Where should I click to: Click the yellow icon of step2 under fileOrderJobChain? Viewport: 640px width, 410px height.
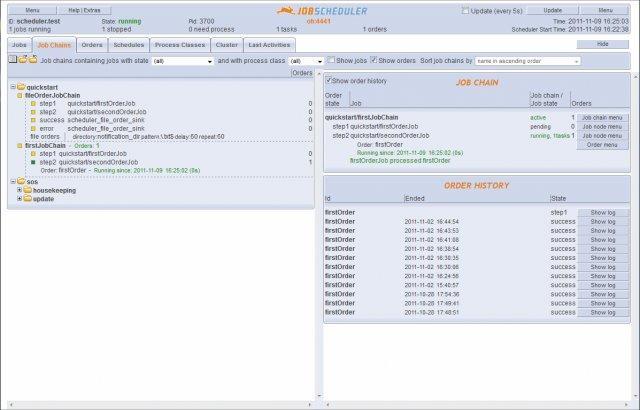coord(33,112)
